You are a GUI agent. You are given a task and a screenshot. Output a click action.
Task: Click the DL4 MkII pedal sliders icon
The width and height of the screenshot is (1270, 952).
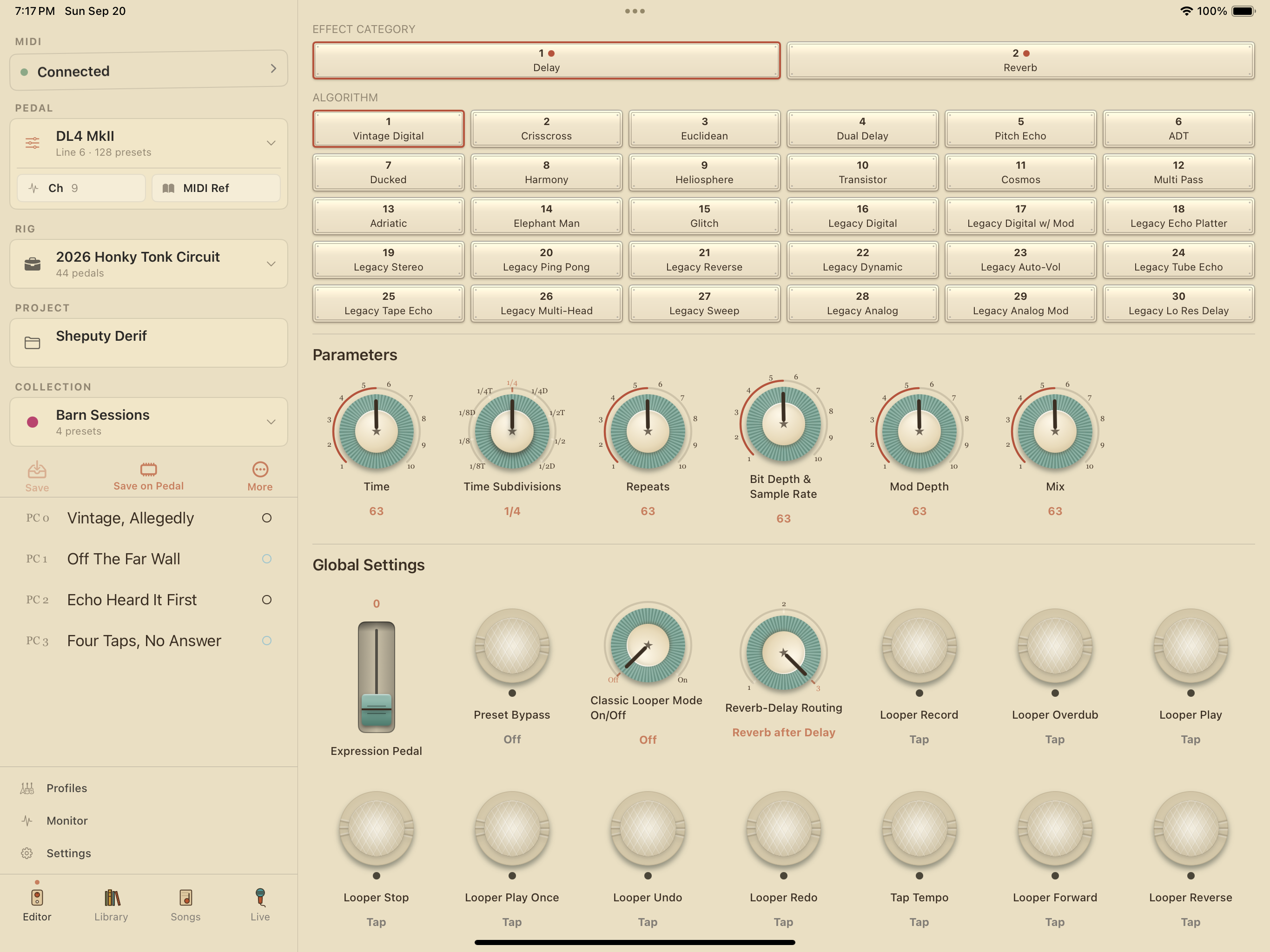[x=33, y=143]
